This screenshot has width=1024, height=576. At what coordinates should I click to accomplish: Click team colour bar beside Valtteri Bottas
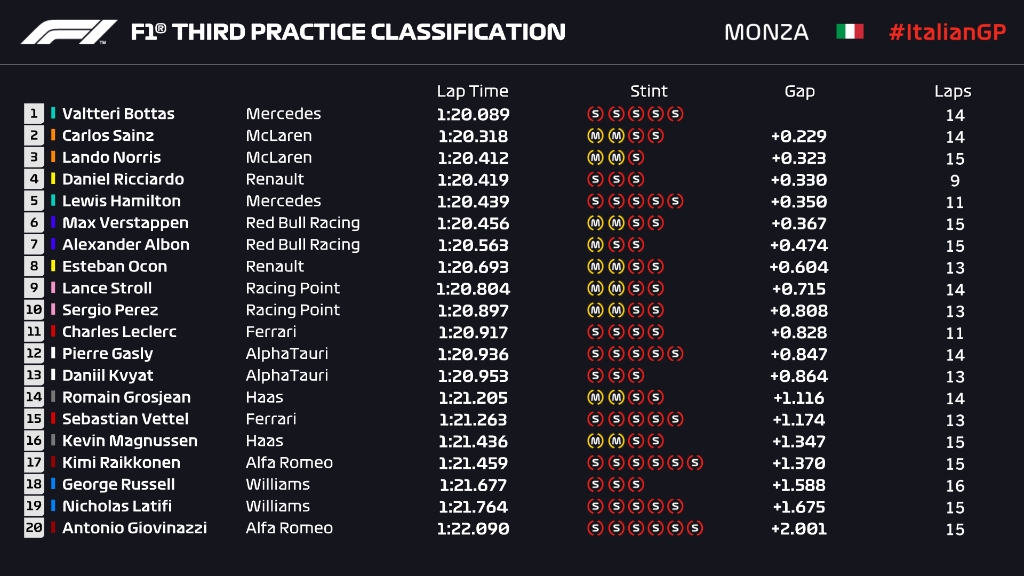coord(54,114)
